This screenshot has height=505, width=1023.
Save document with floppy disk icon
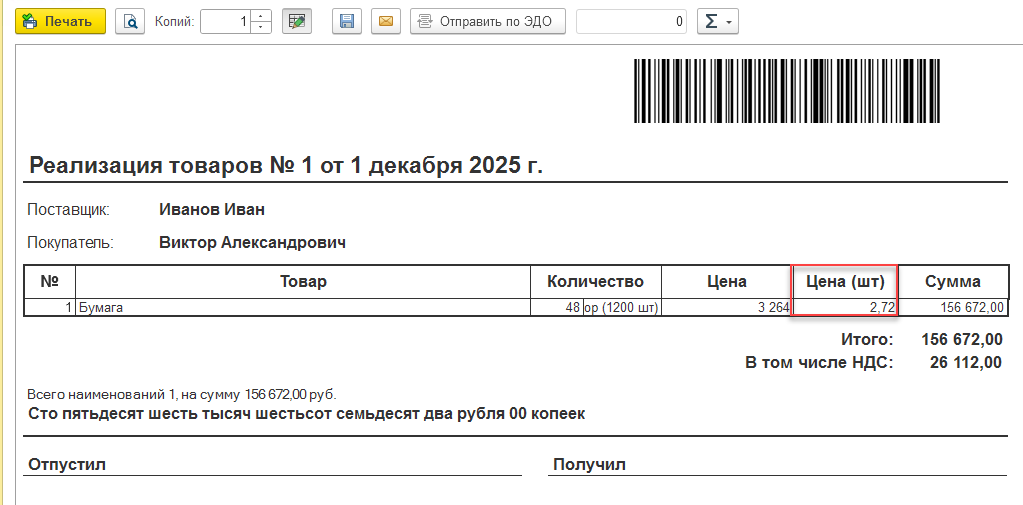[347, 21]
